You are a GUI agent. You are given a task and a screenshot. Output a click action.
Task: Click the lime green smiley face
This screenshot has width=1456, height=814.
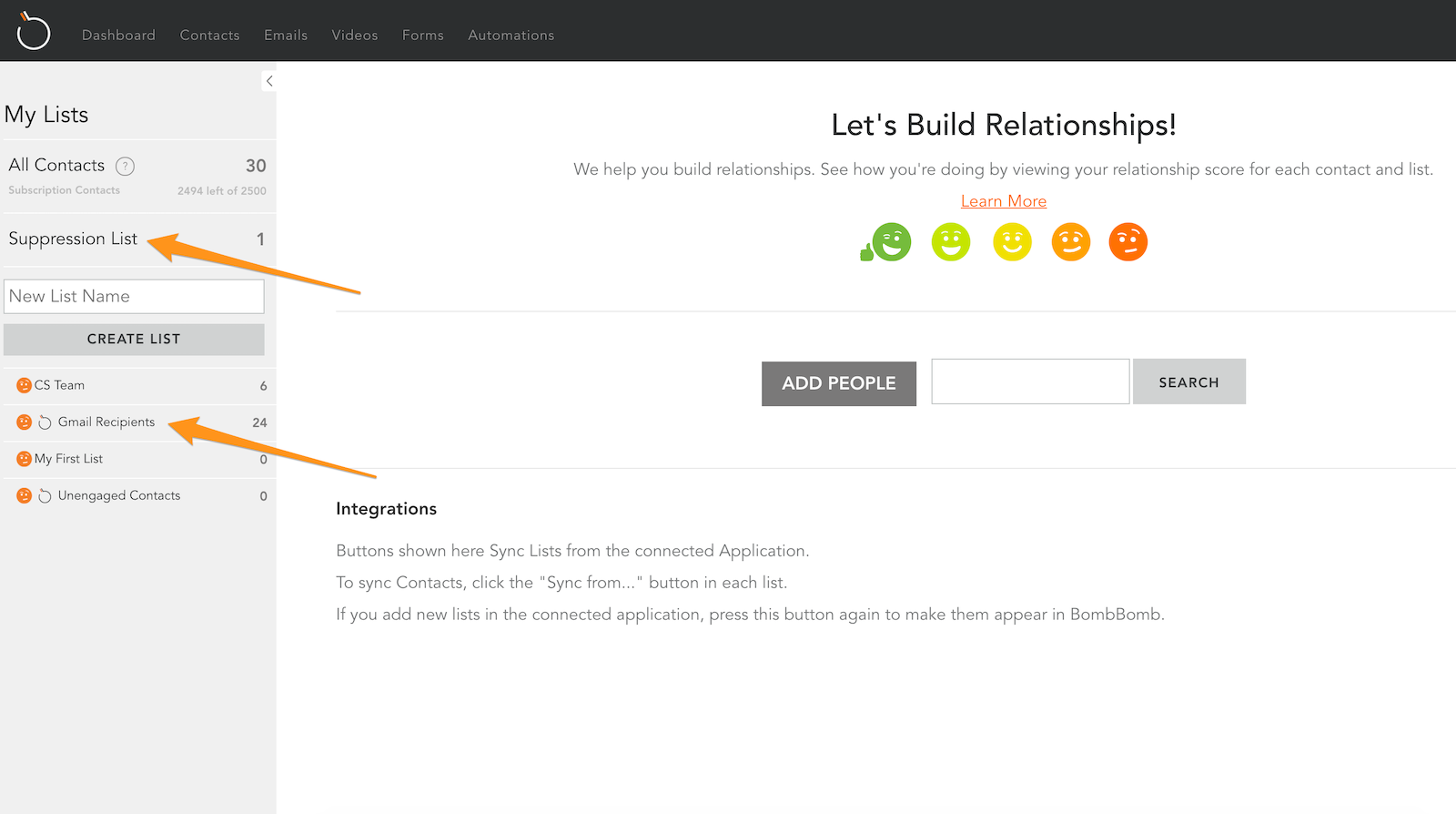coord(951,242)
